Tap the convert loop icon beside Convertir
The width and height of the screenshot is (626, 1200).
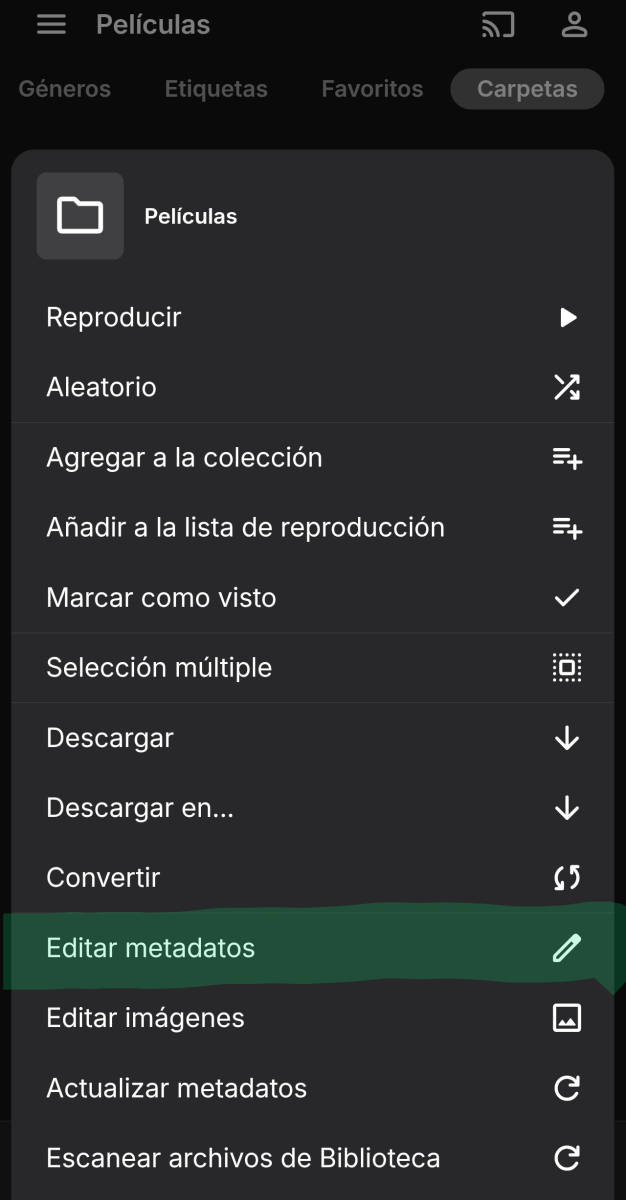pos(566,877)
